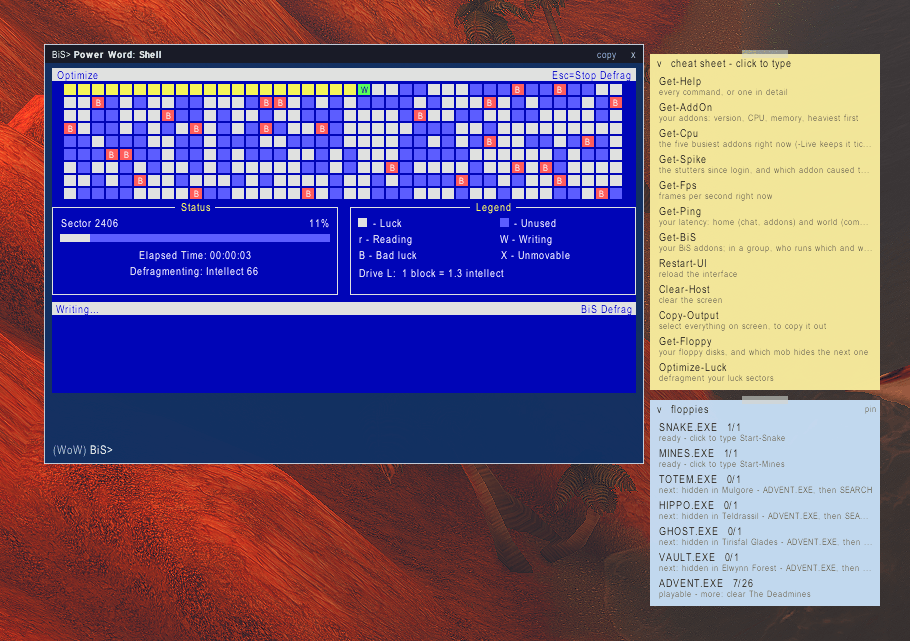Click the Get-Floppy command
The height and width of the screenshot is (641, 910).
point(765,346)
